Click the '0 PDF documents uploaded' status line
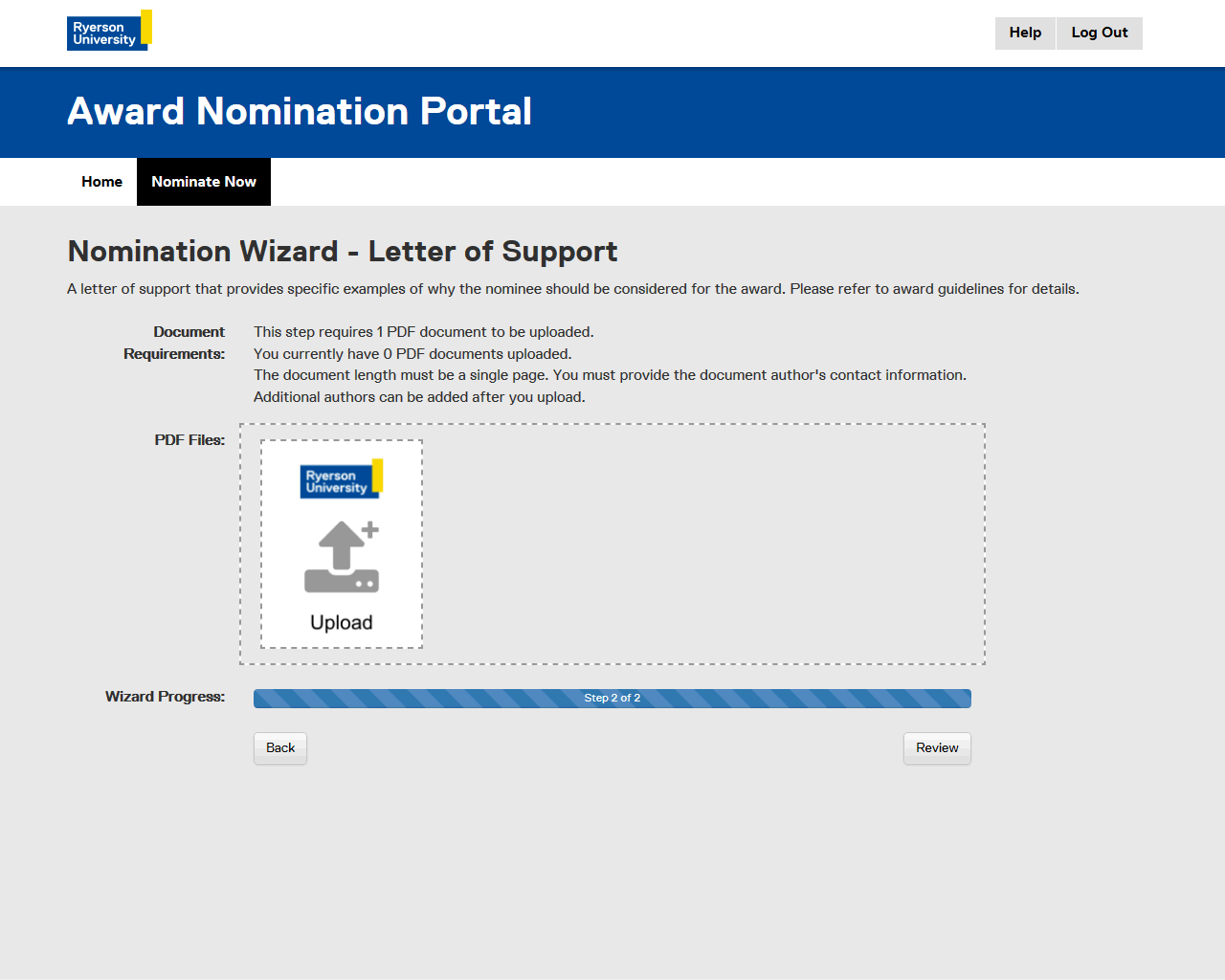Image resolution: width=1225 pixels, height=980 pixels. click(412, 354)
